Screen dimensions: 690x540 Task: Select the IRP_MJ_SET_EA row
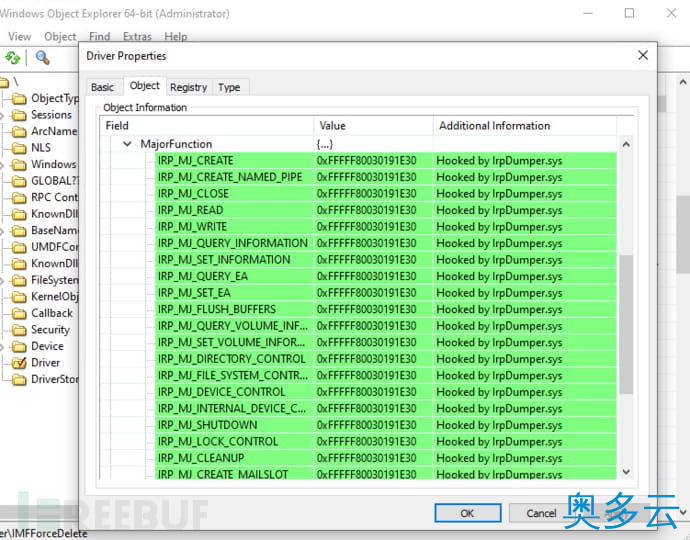[x=385, y=293]
